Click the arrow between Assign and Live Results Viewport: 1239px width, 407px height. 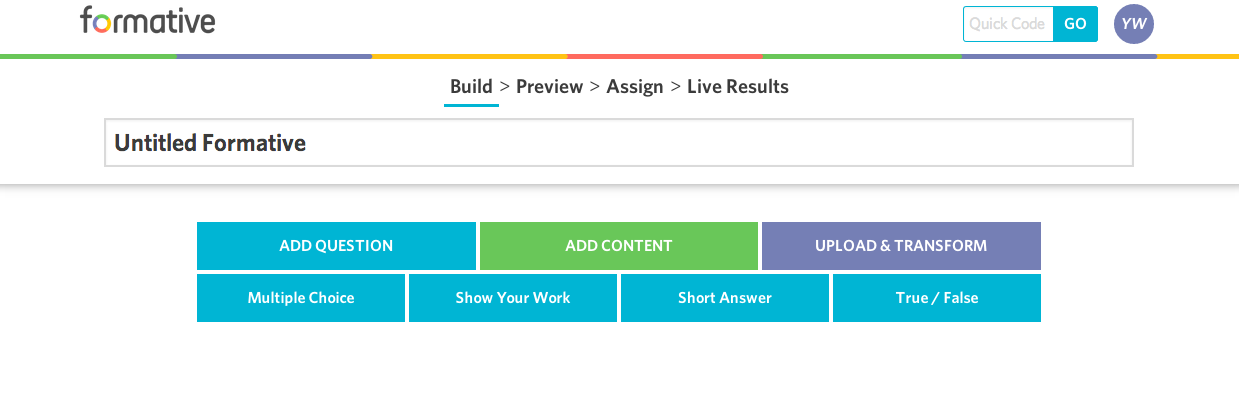coord(676,87)
